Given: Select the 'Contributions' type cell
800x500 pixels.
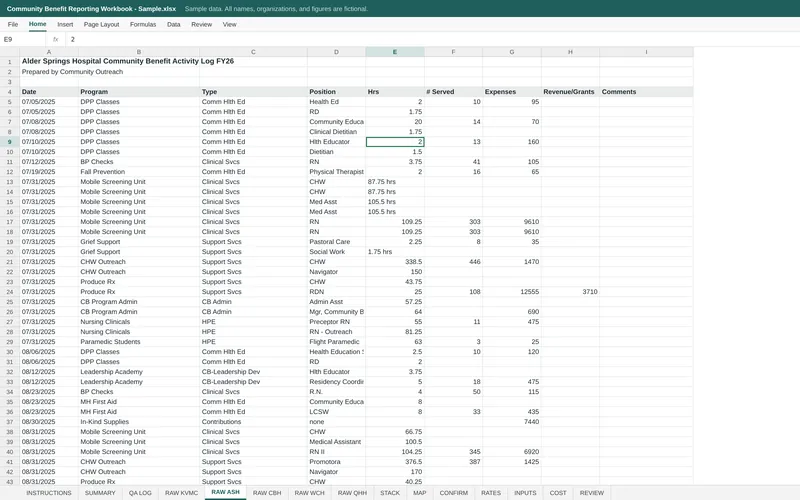Looking at the screenshot, I should (254, 422).
